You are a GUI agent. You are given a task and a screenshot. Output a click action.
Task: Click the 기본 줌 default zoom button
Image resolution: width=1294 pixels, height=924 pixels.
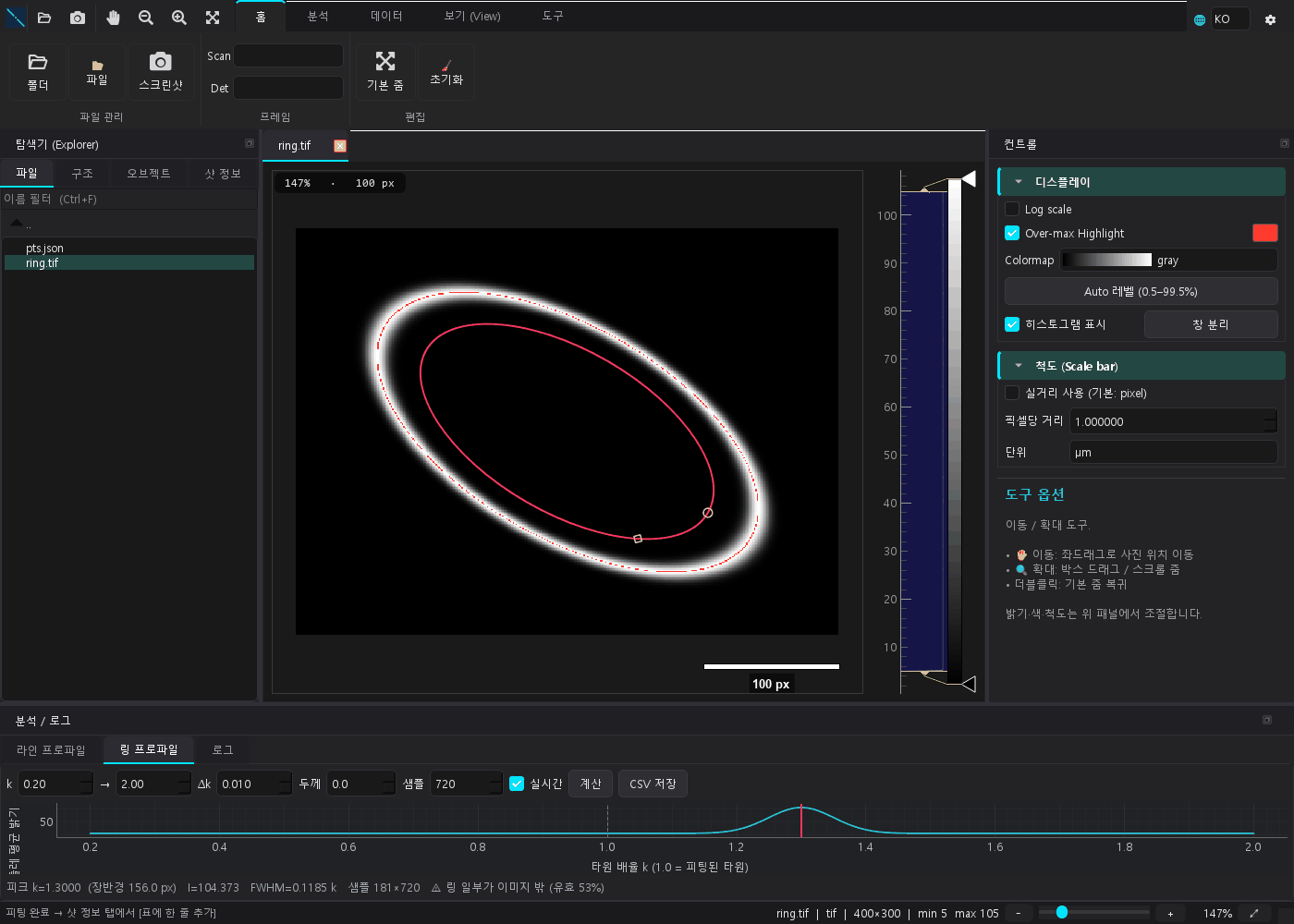coord(385,72)
